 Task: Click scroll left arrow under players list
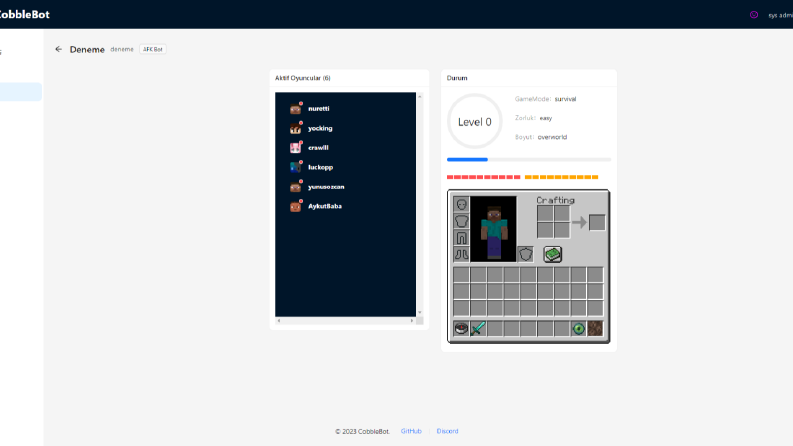[x=279, y=321]
